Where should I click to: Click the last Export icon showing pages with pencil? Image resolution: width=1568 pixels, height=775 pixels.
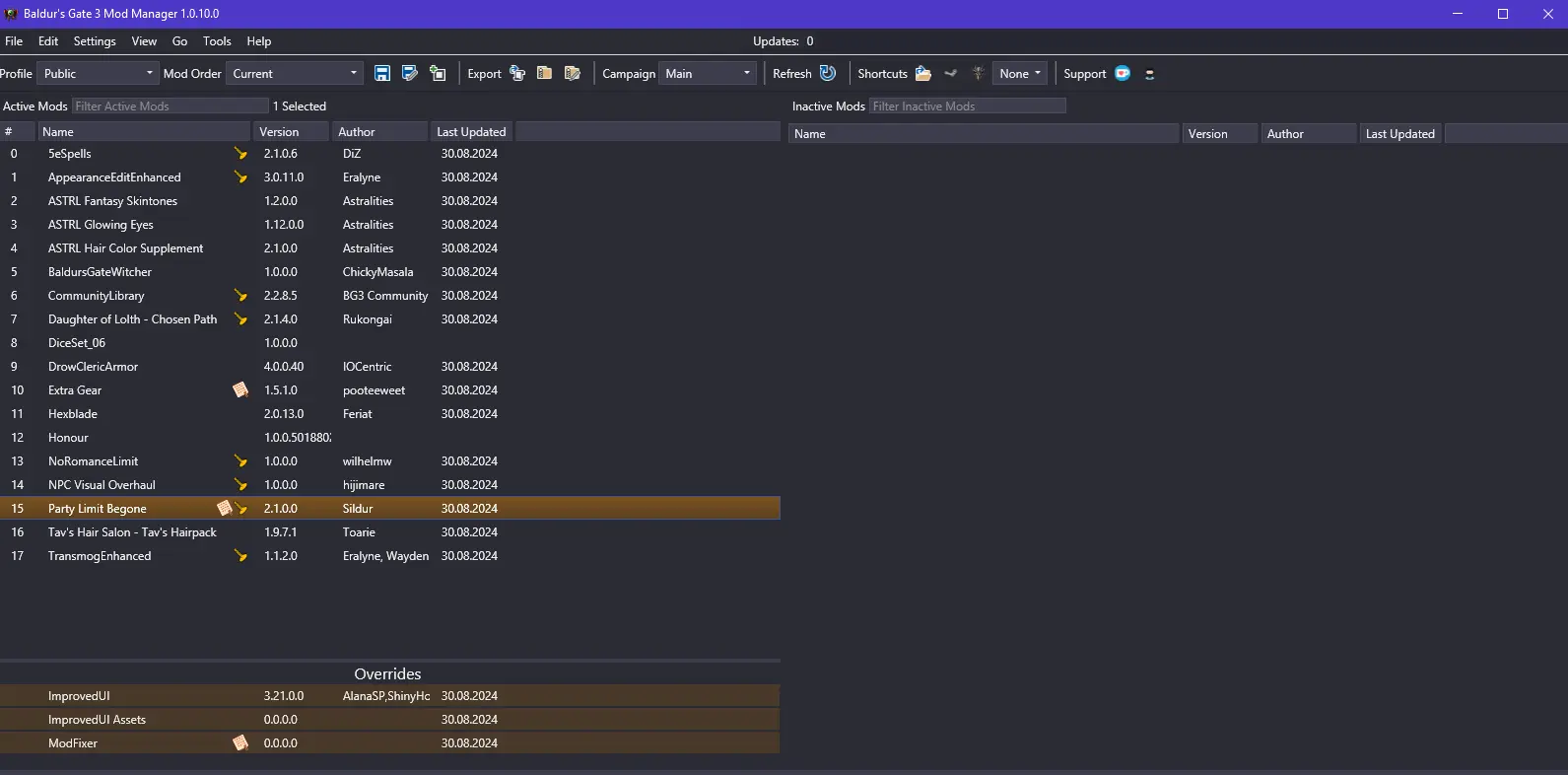coord(572,74)
